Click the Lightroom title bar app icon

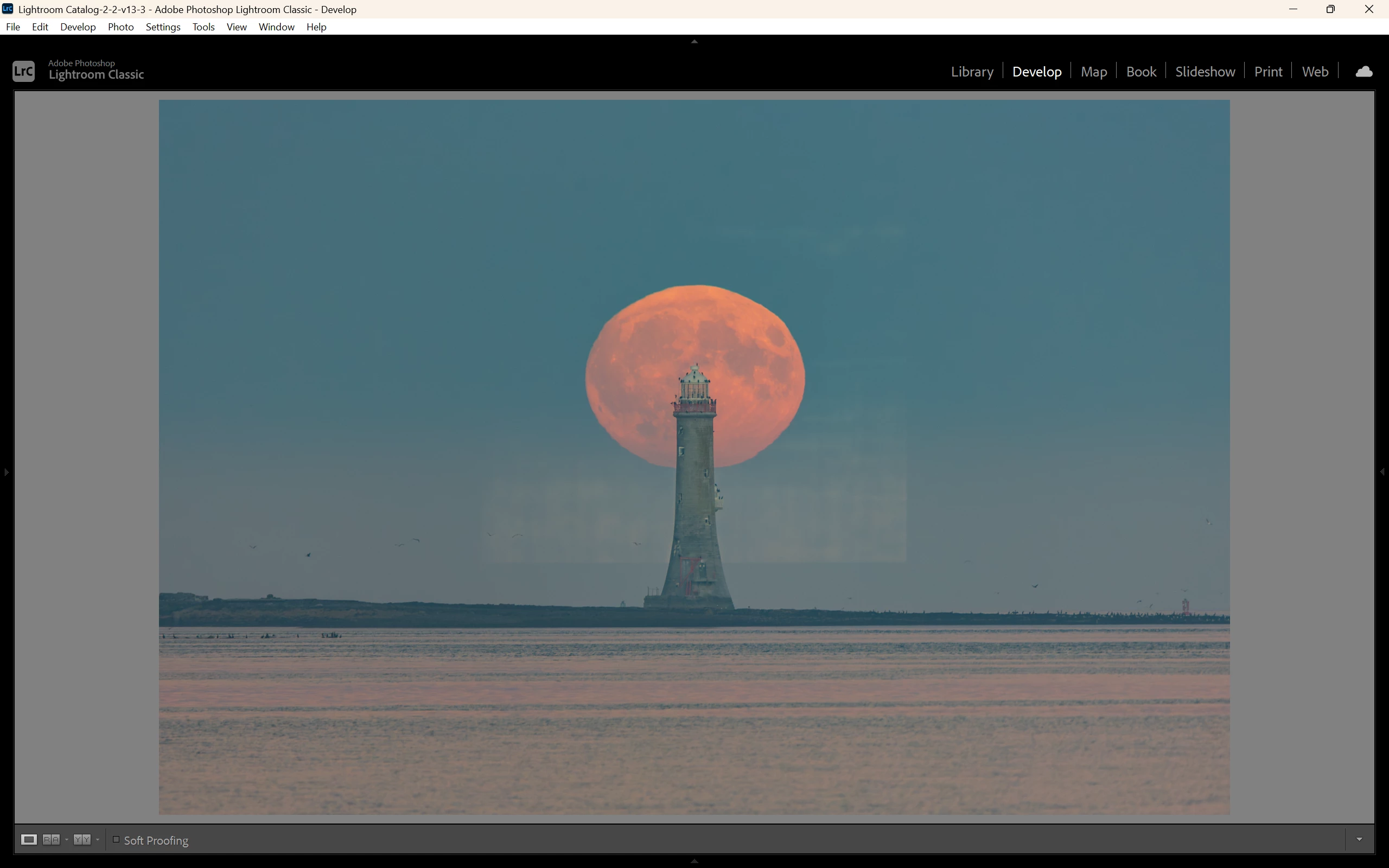(x=8, y=9)
